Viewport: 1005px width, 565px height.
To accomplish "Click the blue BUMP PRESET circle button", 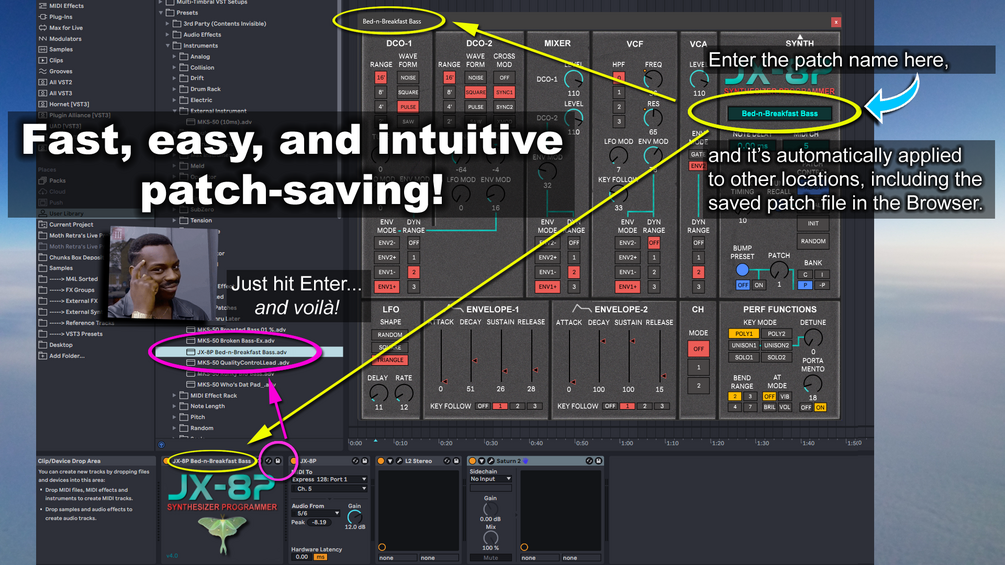I will (x=742, y=270).
